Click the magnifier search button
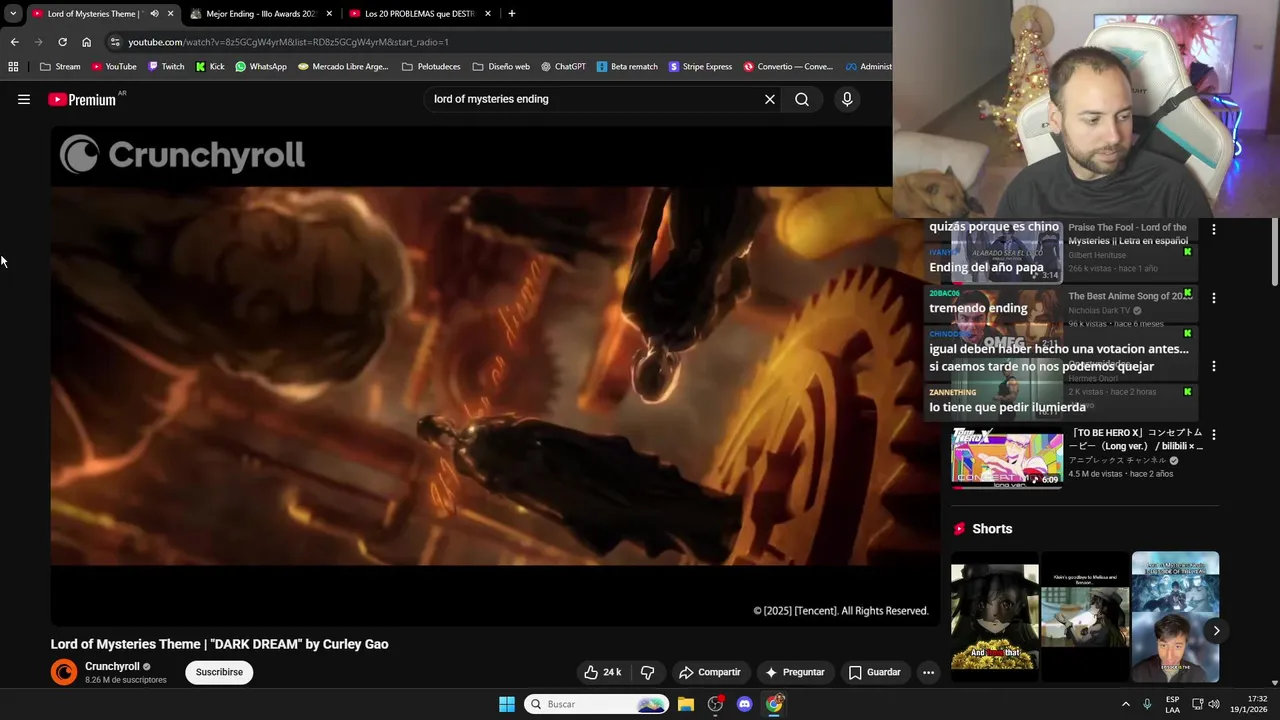1280x720 pixels. pyautogui.click(x=802, y=99)
